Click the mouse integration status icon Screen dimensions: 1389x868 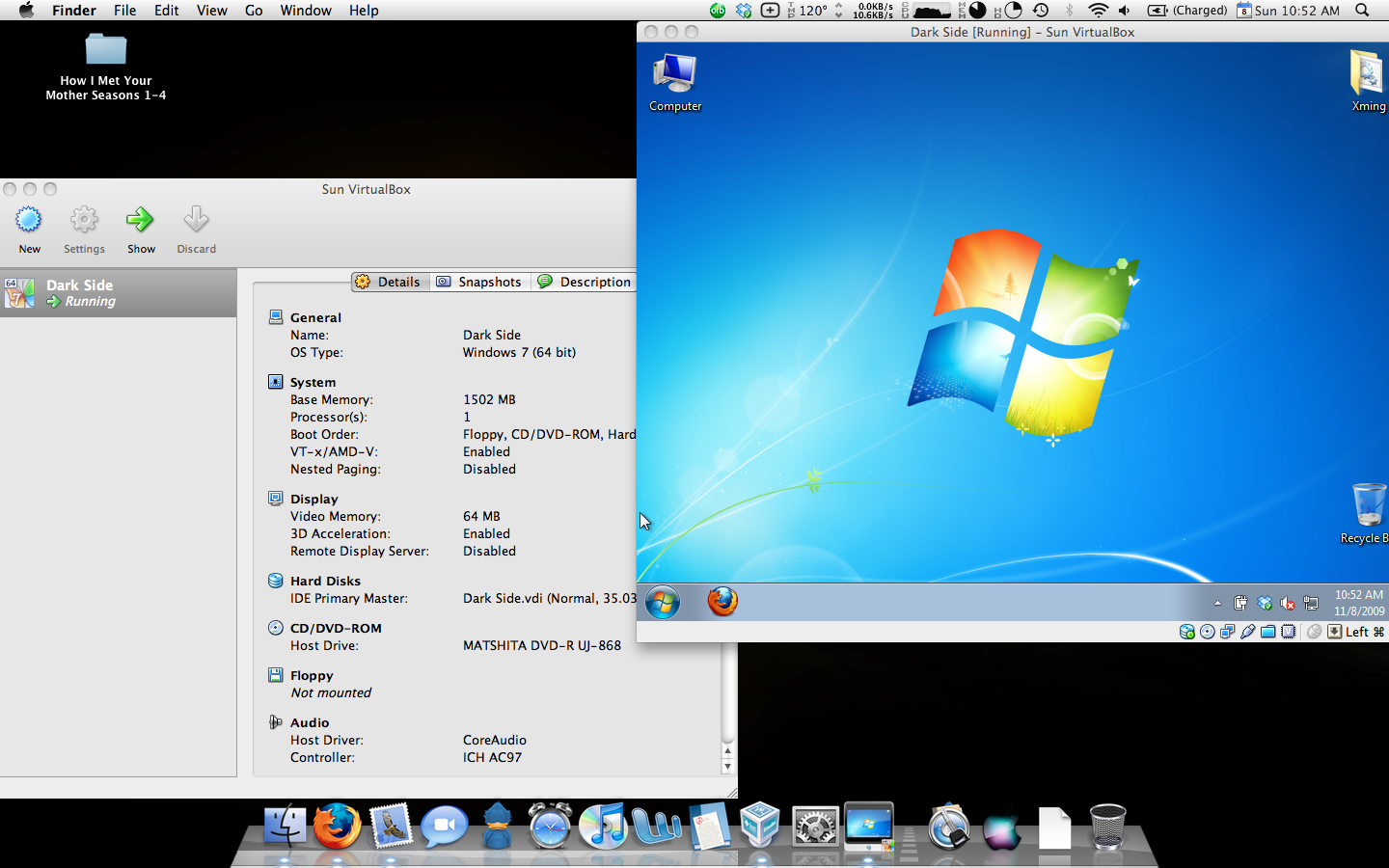tap(1314, 632)
